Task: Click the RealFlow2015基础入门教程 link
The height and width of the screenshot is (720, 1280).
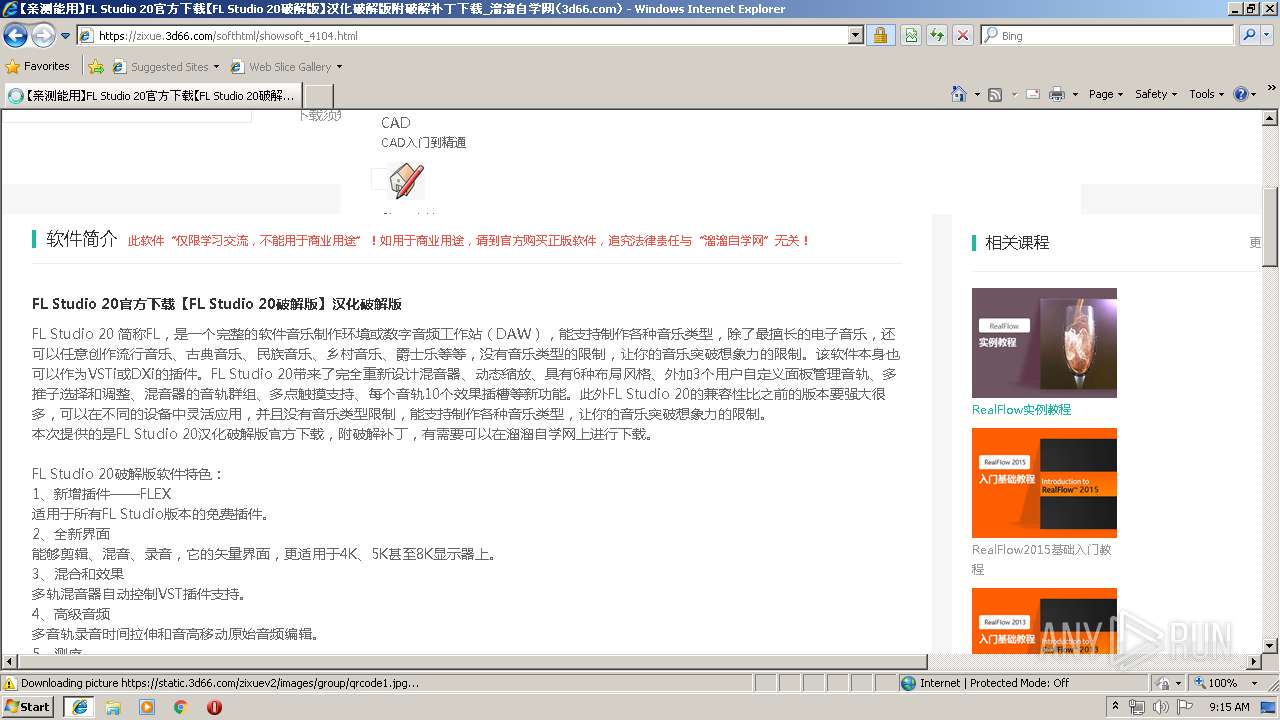Action: 1041,559
